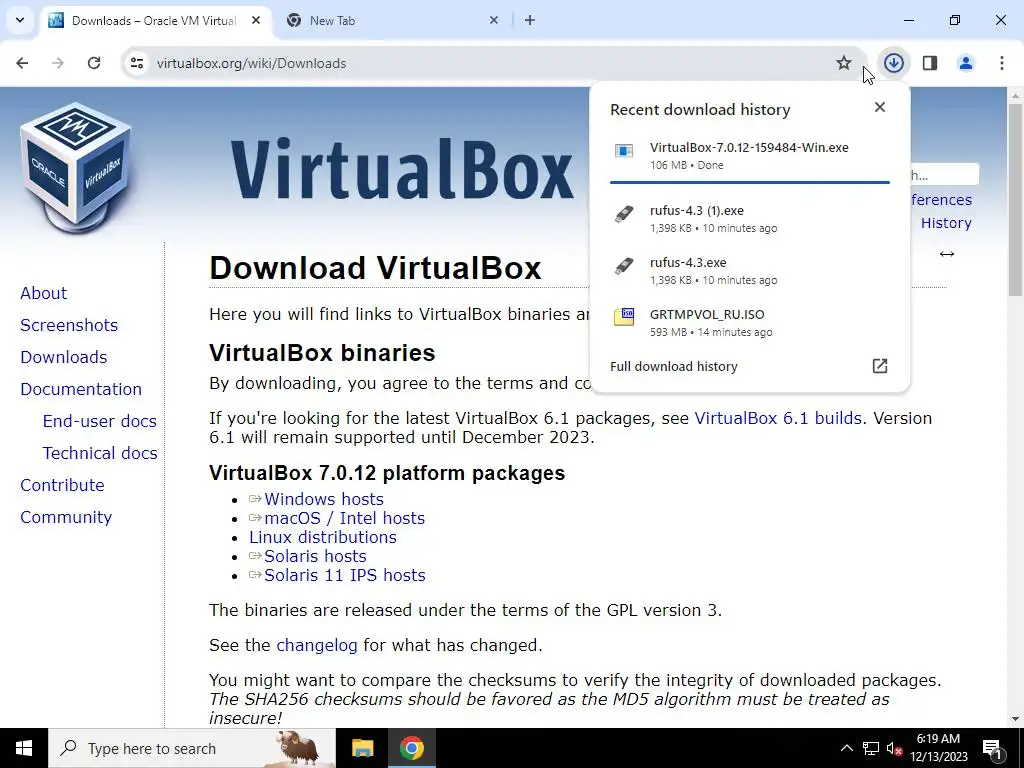Viewport: 1024px width, 768px height.
Task: Click the rufus-4.3.exe USB icon
Action: 624,266
